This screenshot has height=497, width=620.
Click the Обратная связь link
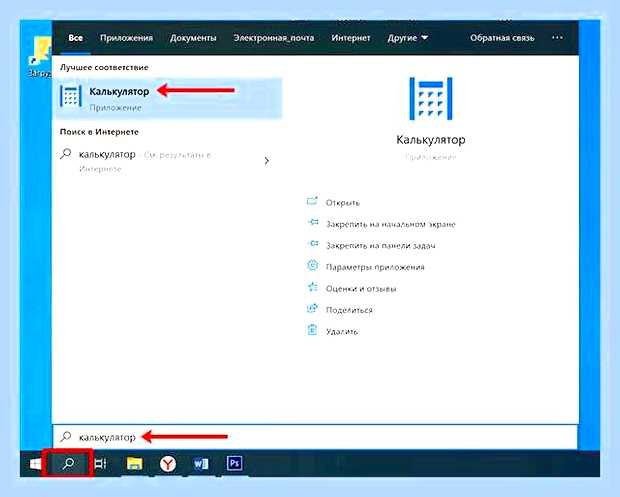point(502,38)
